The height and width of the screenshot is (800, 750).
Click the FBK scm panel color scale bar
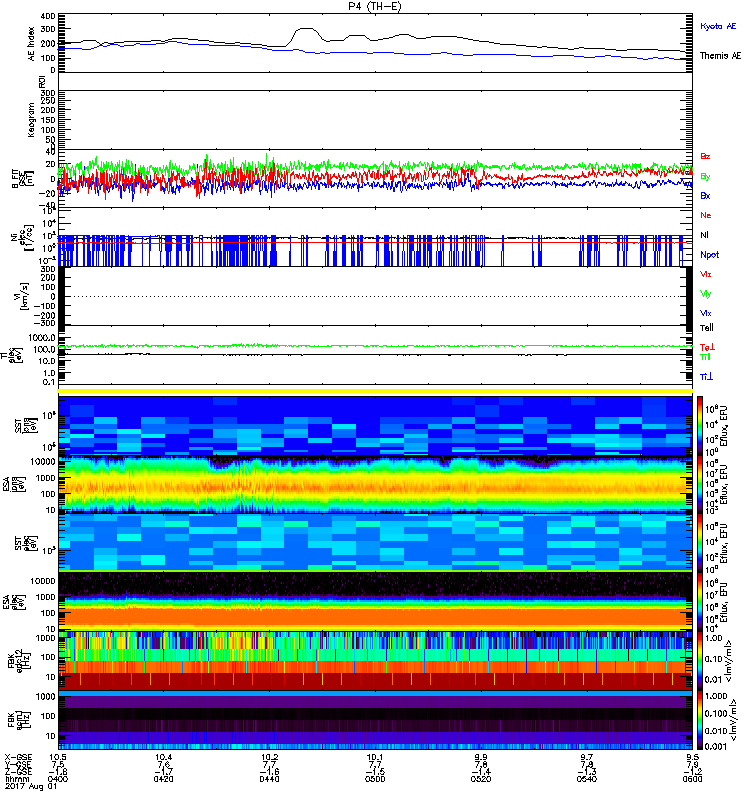[x=700, y=720]
